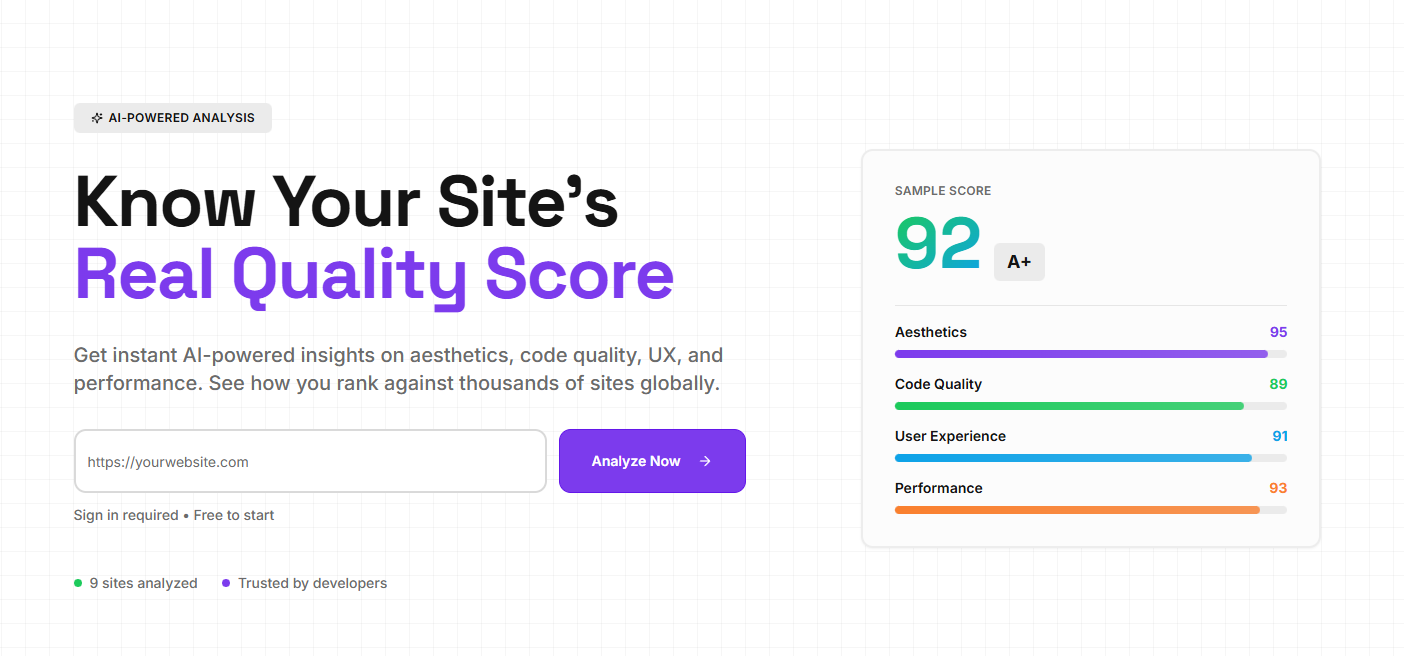This screenshot has width=1404, height=656.
Task: Click the purple dot beside Trusted by developers
Action: 225,582
